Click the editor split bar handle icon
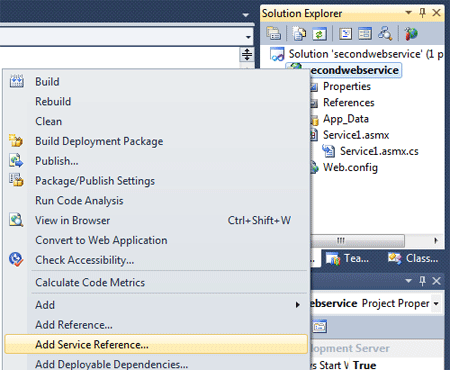 click(247, 54)
